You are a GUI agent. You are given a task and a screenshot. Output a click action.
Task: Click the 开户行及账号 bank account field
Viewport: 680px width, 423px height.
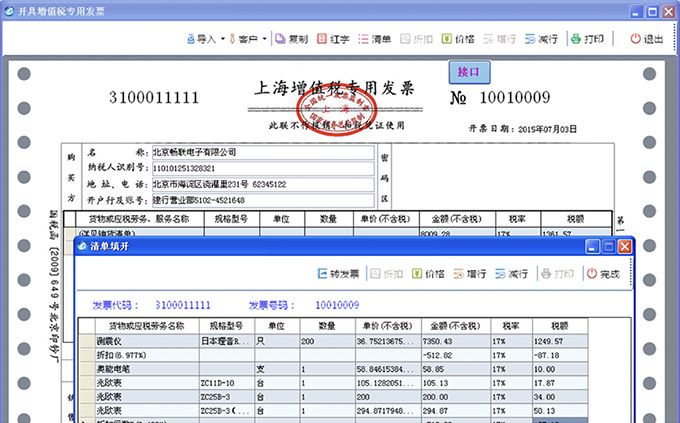tap(263, 200)
